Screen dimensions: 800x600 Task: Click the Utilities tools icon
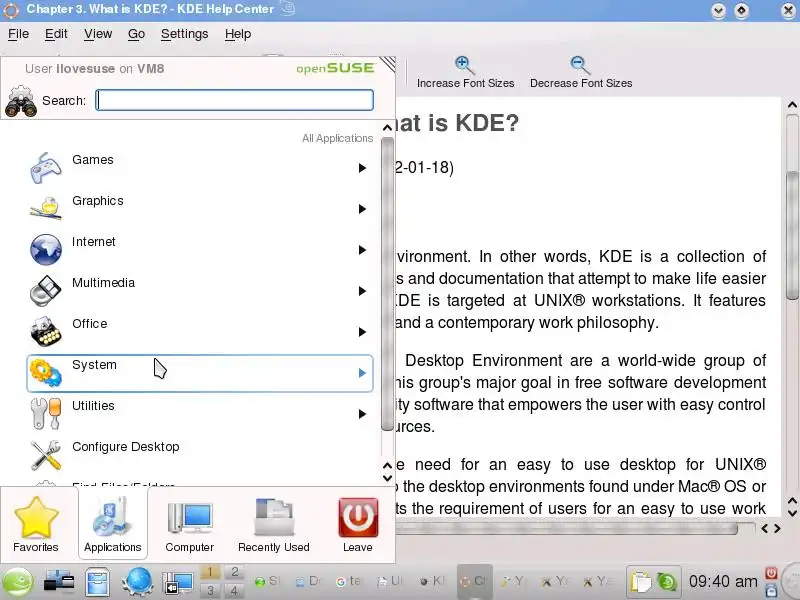click(45, 414)
